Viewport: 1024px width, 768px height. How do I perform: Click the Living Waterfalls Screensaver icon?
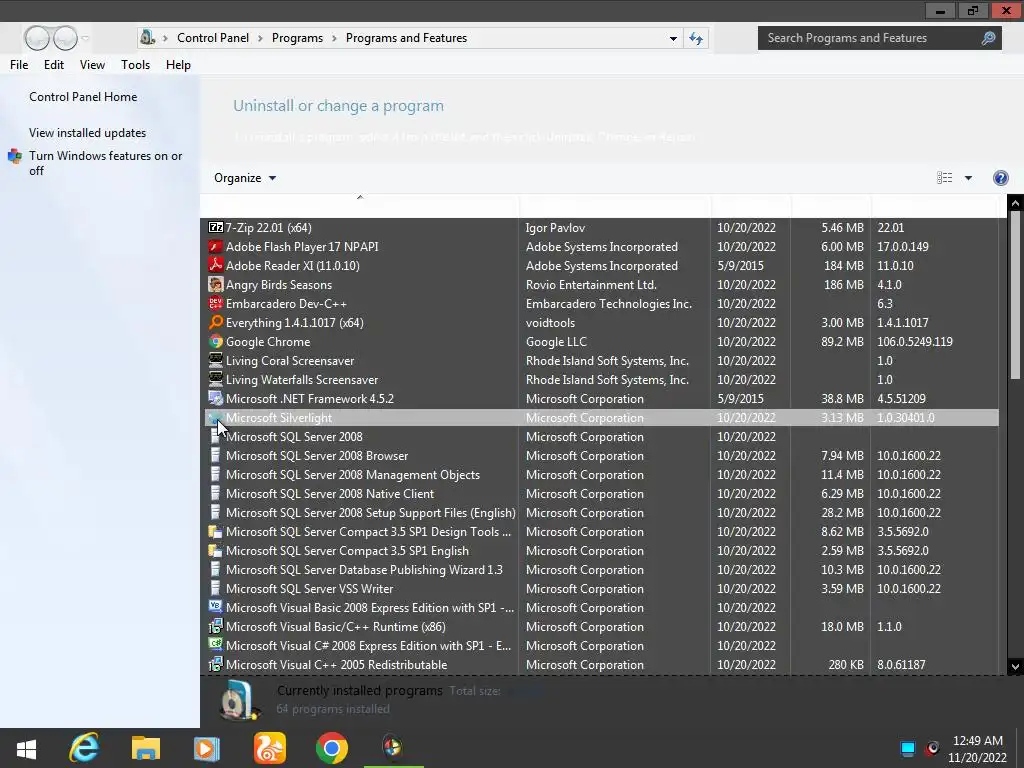click(216, 379)
